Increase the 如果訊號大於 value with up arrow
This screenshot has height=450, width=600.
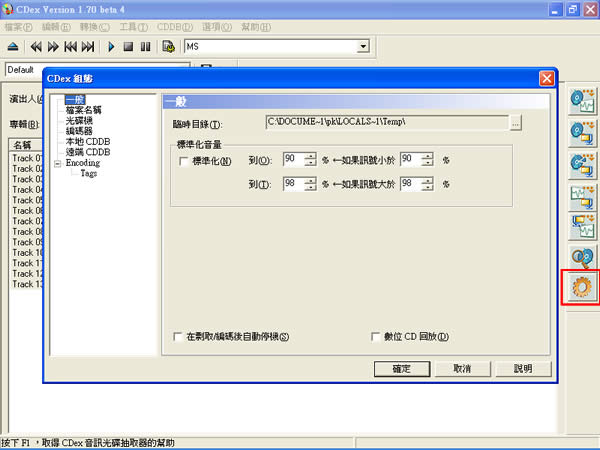pos(427,180)
